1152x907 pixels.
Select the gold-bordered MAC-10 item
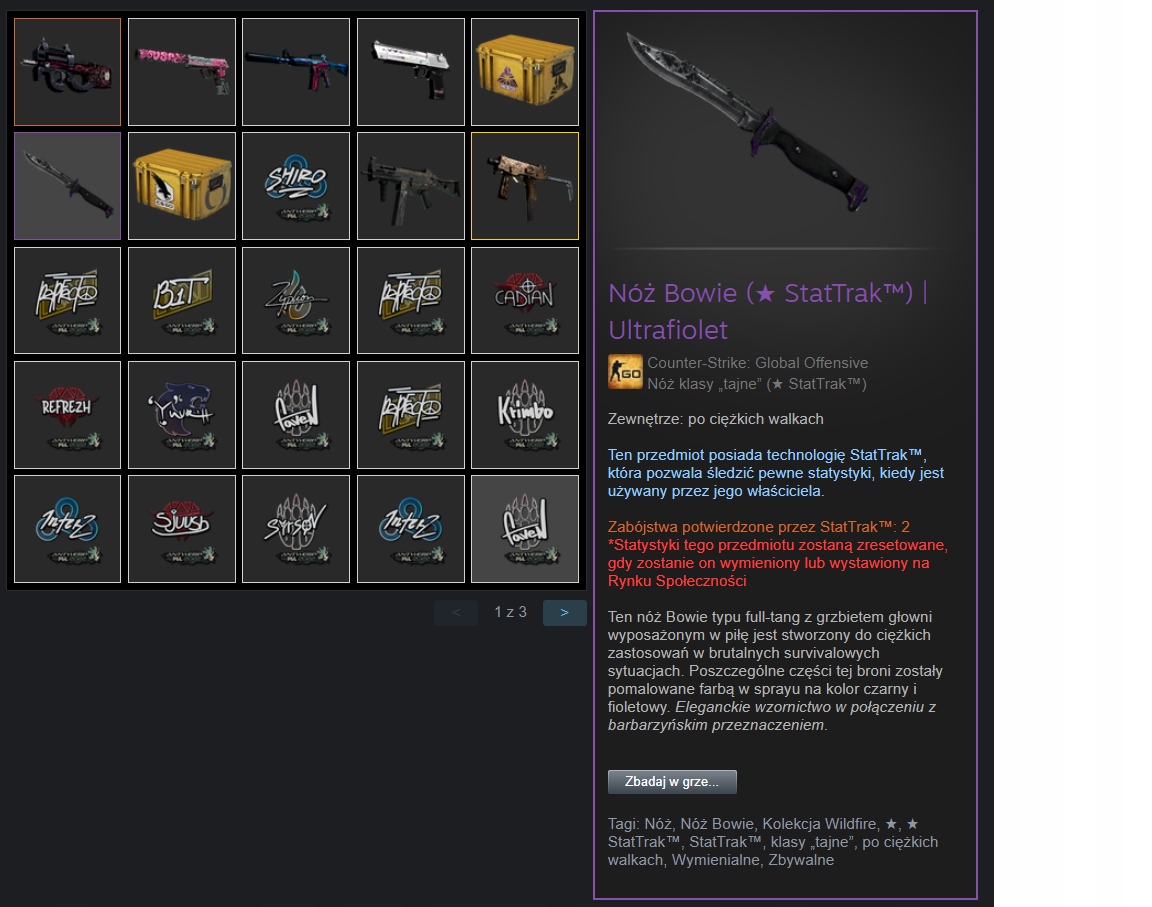tap(525, 186)
